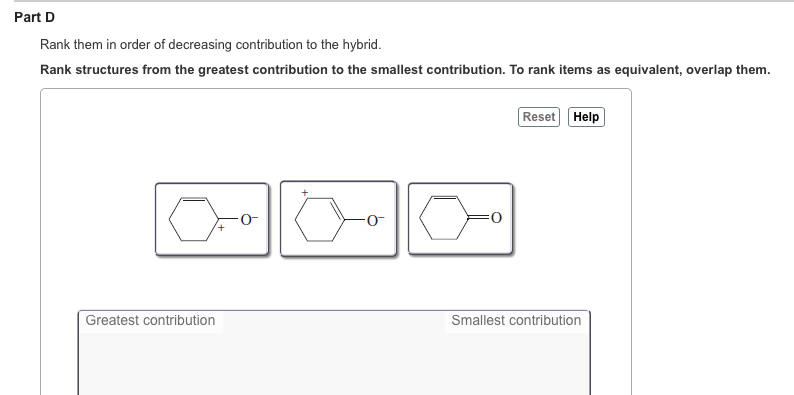Click the O− atom in first structure
The image size is (794, 395).
(249, 219)
